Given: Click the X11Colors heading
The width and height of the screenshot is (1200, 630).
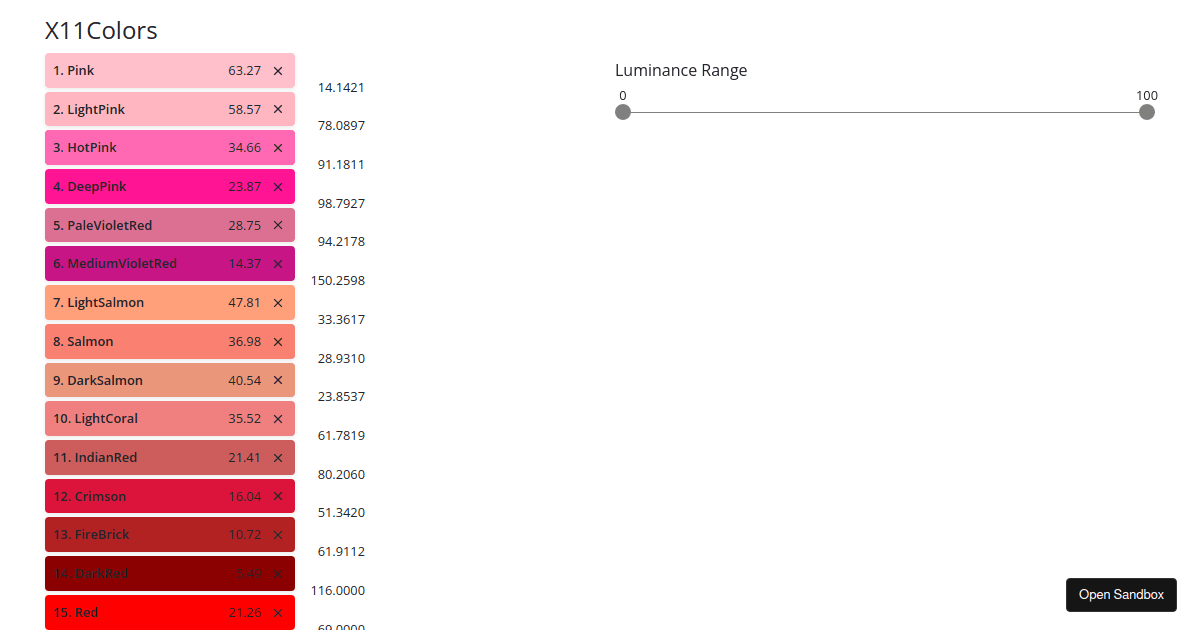Looking at the screenshot, I should 101,31.
